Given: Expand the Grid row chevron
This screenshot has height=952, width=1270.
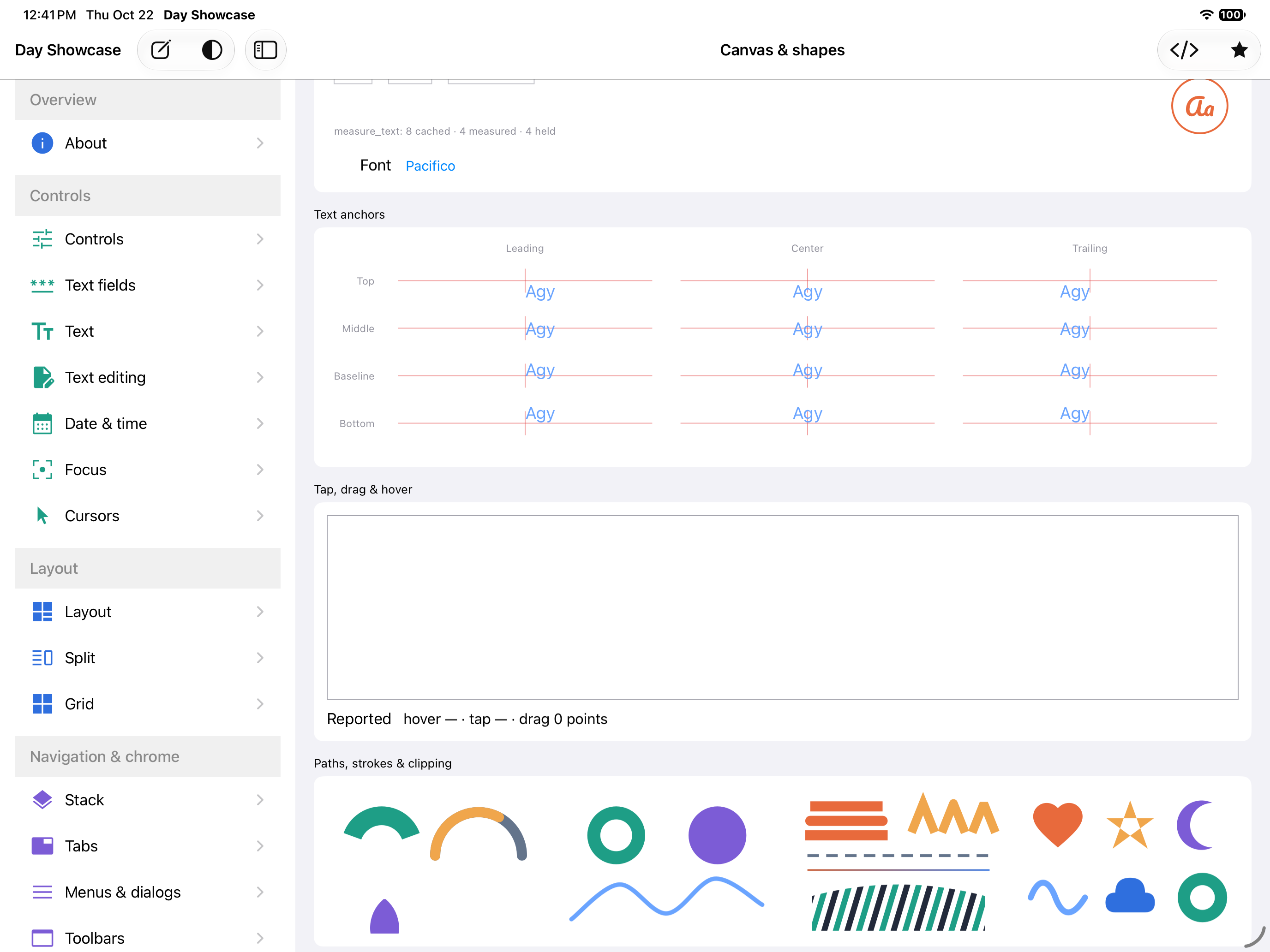Looking at the screenshot, I should point(260,703).
